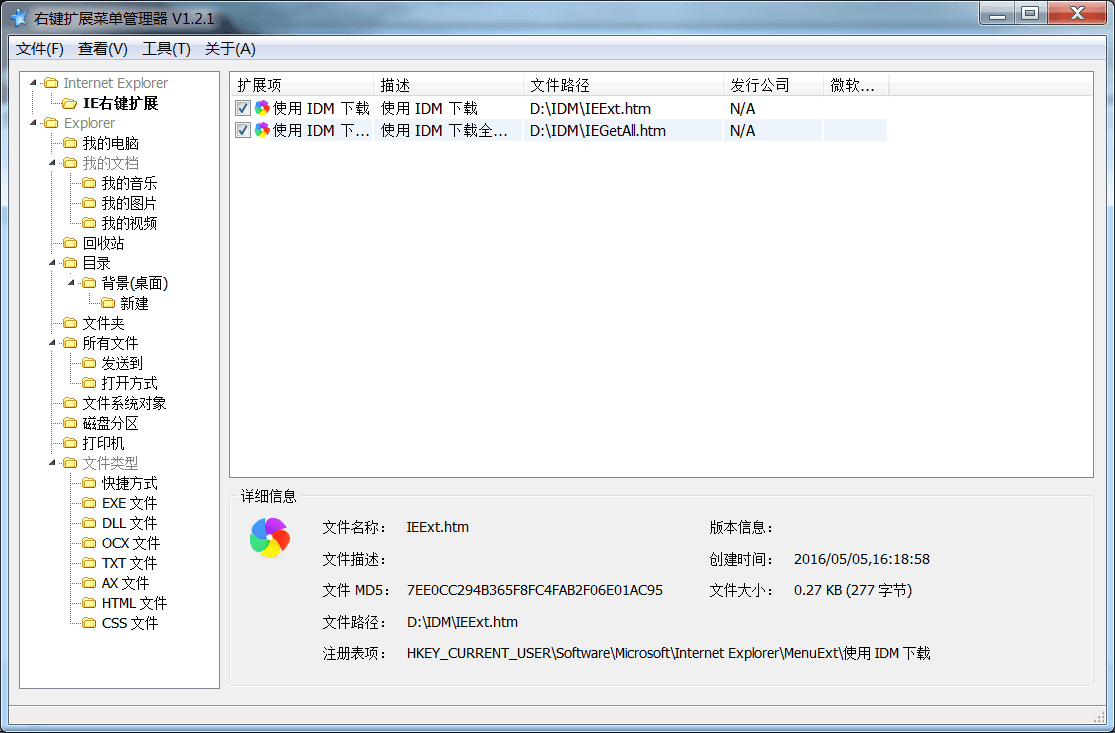The width and height of the screenshot is (1115, 733).
Task: Toggle checkbox for the IEGetAll.htm entry
Action: coord(243,130)
